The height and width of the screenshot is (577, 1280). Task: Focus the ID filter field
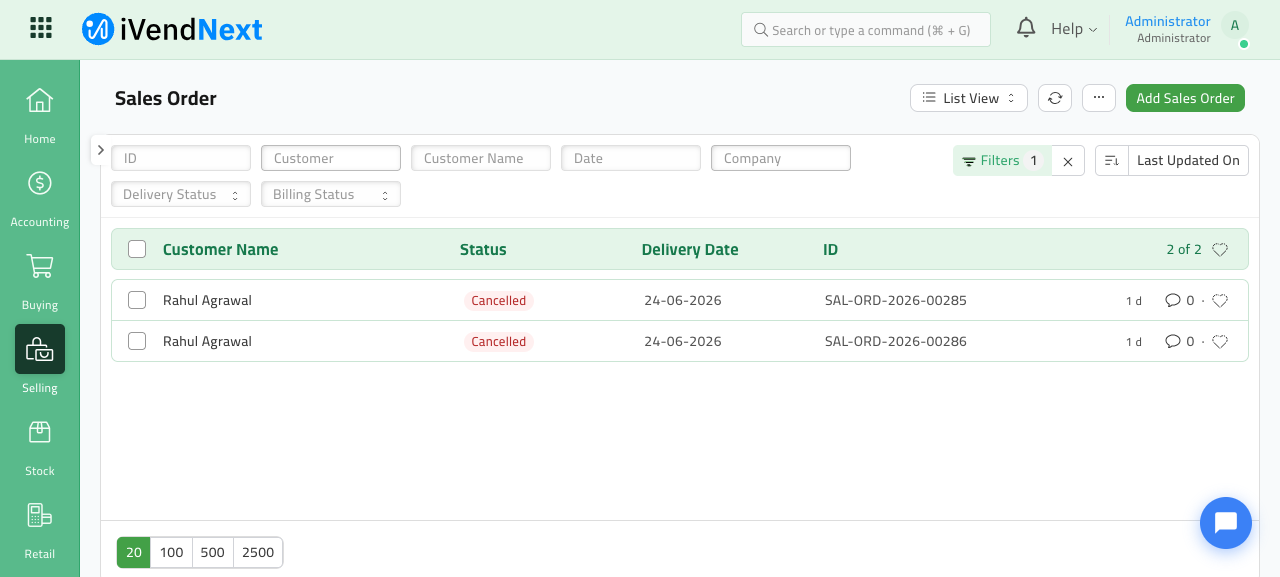(x=181, y=158)
